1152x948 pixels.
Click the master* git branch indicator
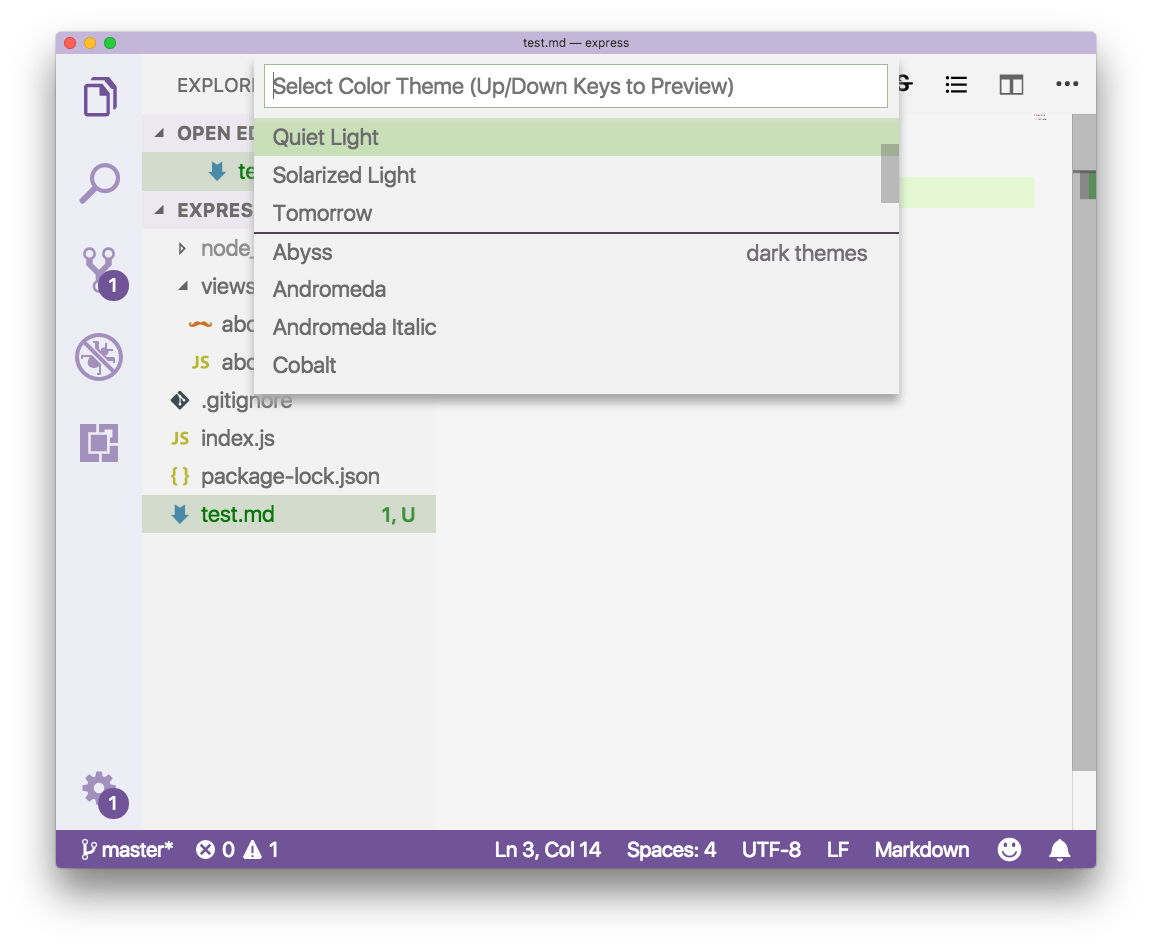(x=126, y=850)
